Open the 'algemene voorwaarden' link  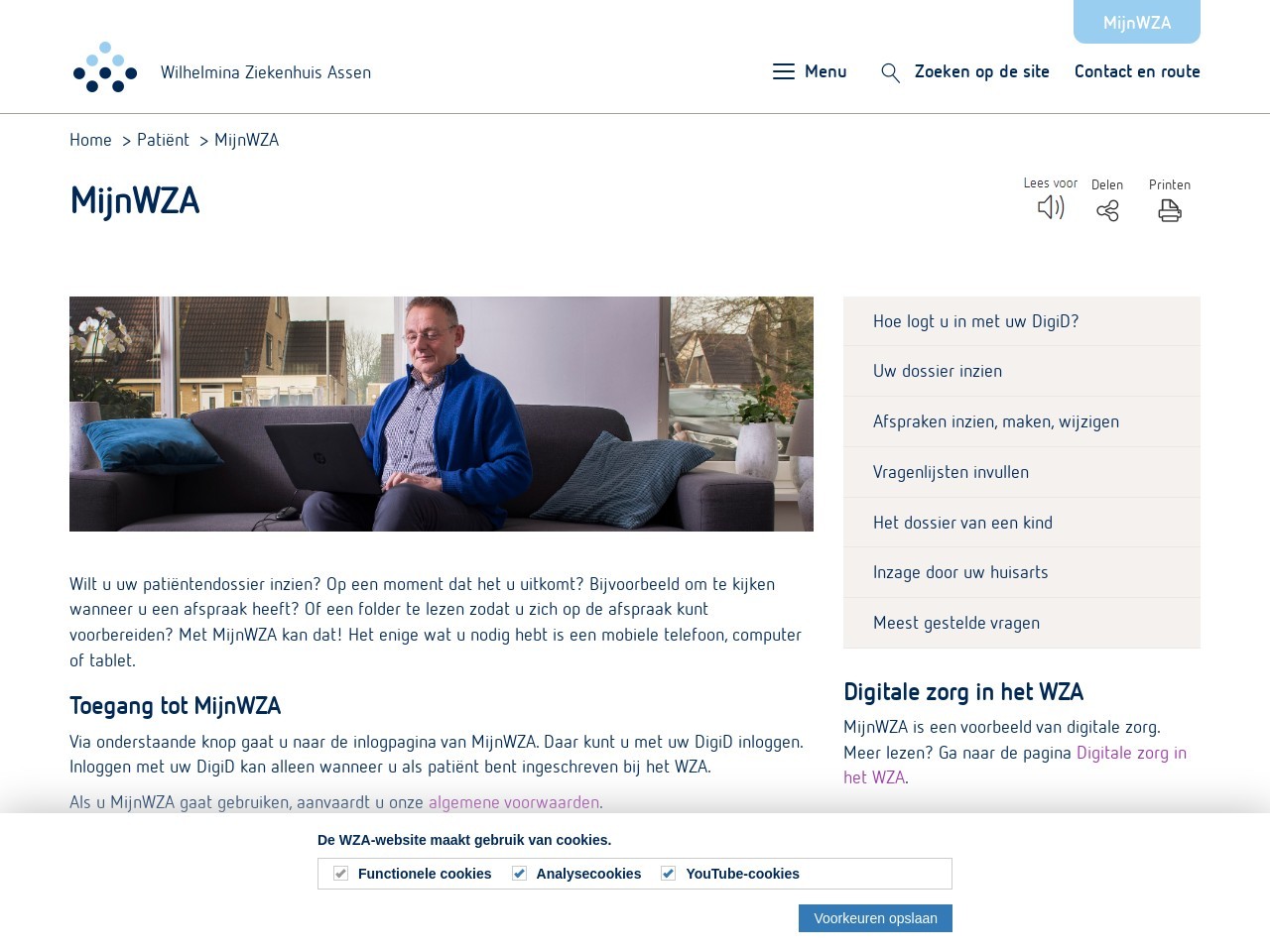tap(514, 802)
